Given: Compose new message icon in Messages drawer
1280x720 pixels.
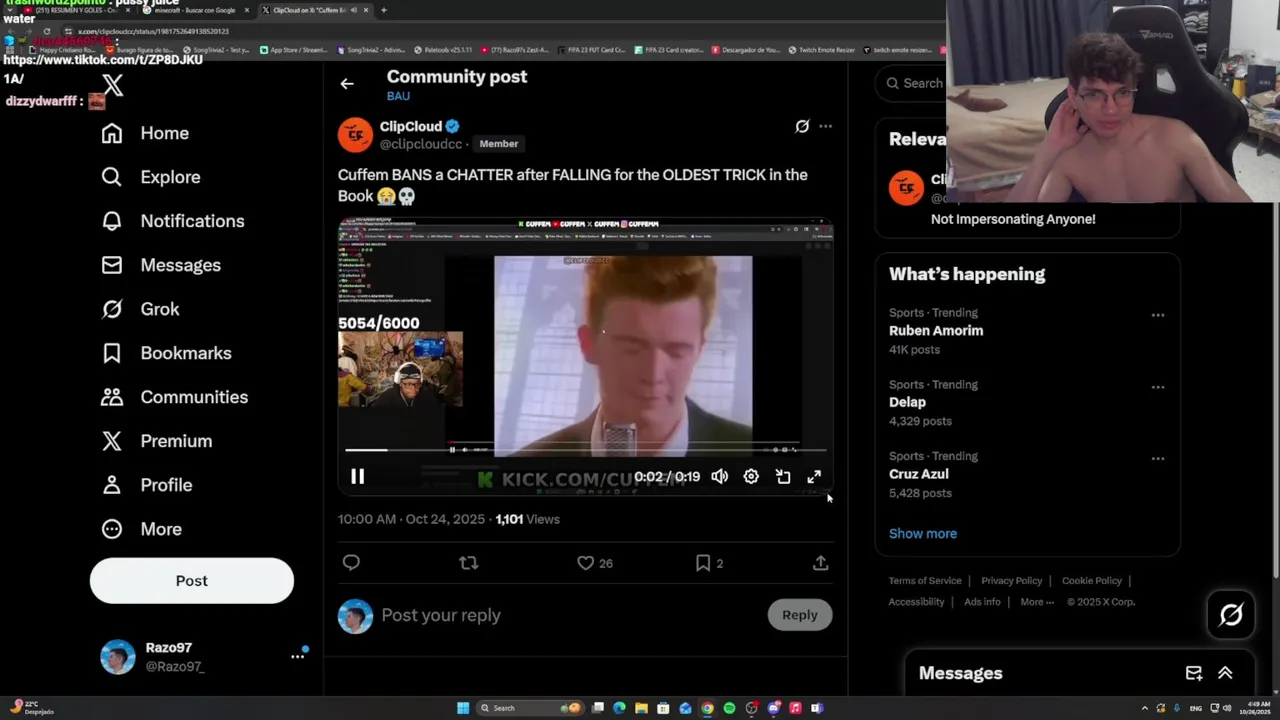Looking at the screenshot, I should [1193, 673].
